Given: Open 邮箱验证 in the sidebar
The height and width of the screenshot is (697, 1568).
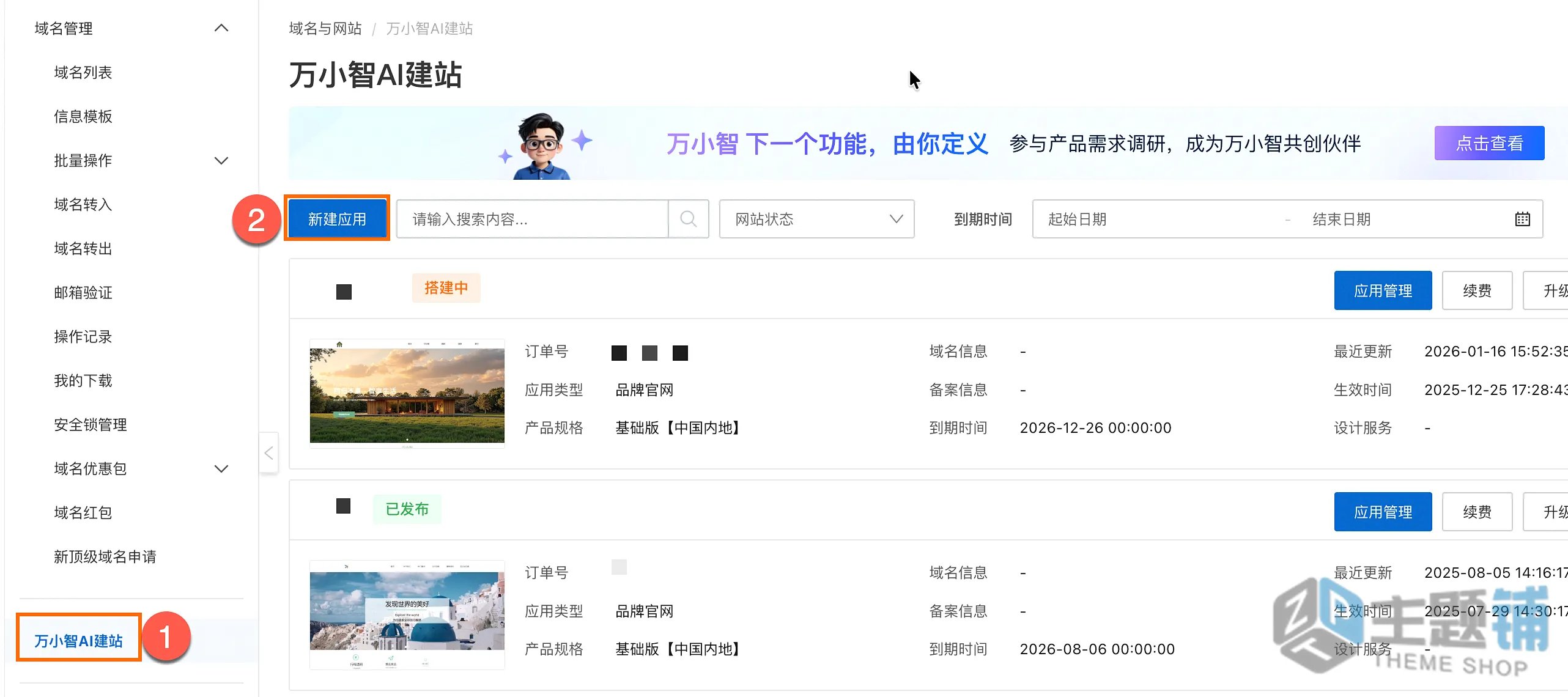Looking at the screenshot, I should [83, 292].
